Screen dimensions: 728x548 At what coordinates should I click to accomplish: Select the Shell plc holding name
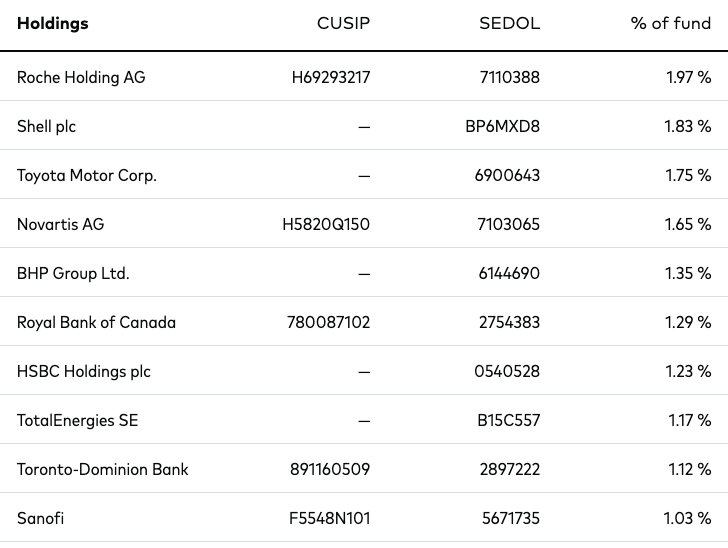(46, 126)
